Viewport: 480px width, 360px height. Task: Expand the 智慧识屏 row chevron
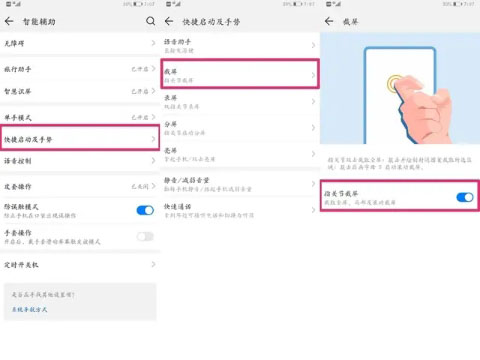point(153,91)
